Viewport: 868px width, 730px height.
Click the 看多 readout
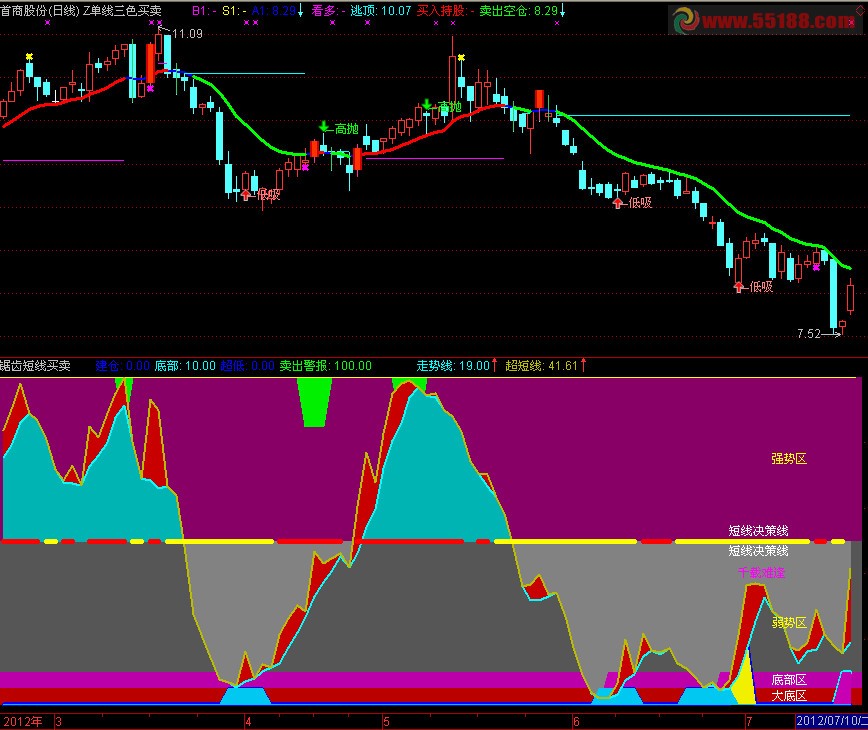click(x=328, y=11)
